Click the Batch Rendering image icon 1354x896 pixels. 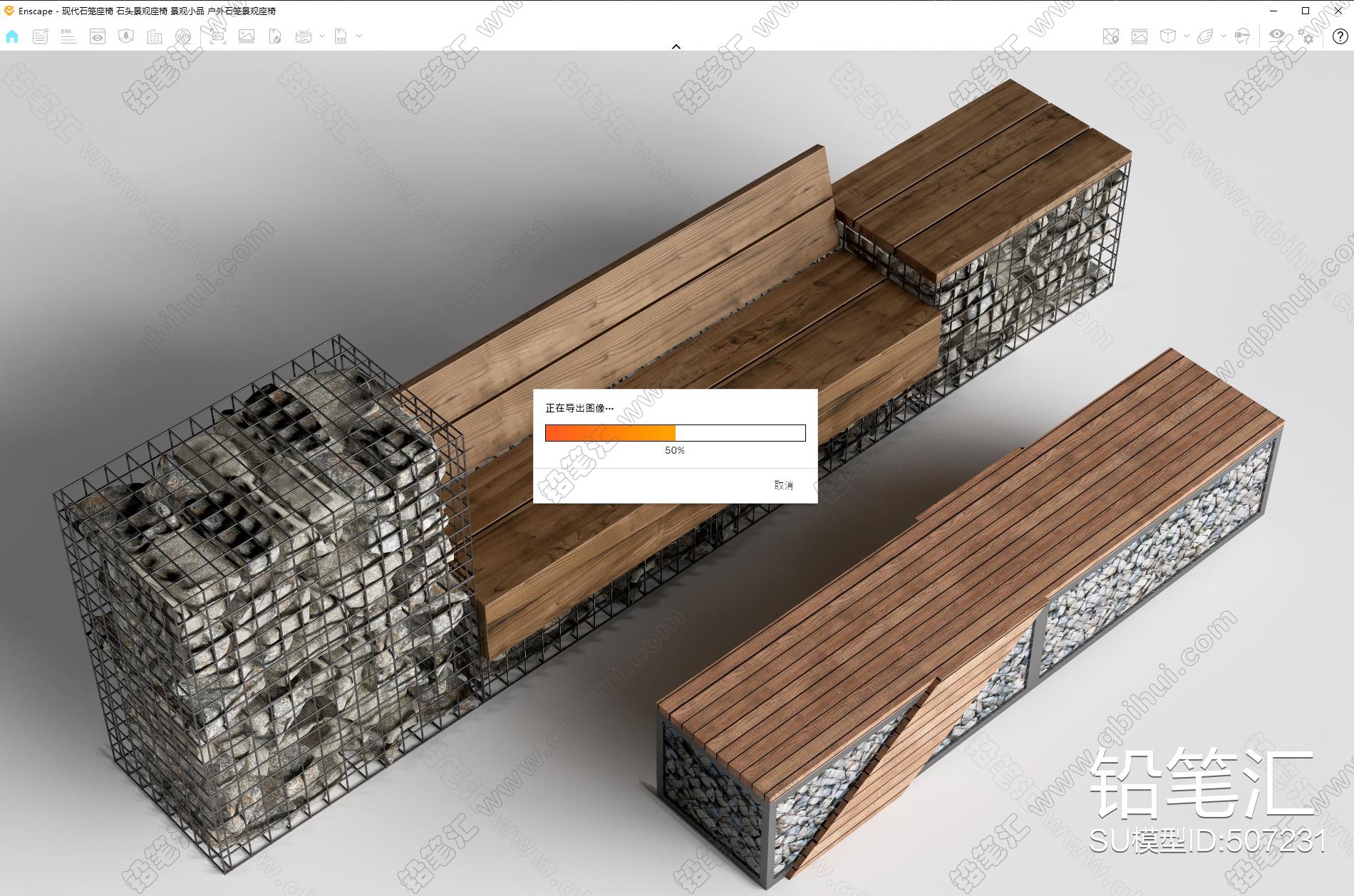pos(247,36)
